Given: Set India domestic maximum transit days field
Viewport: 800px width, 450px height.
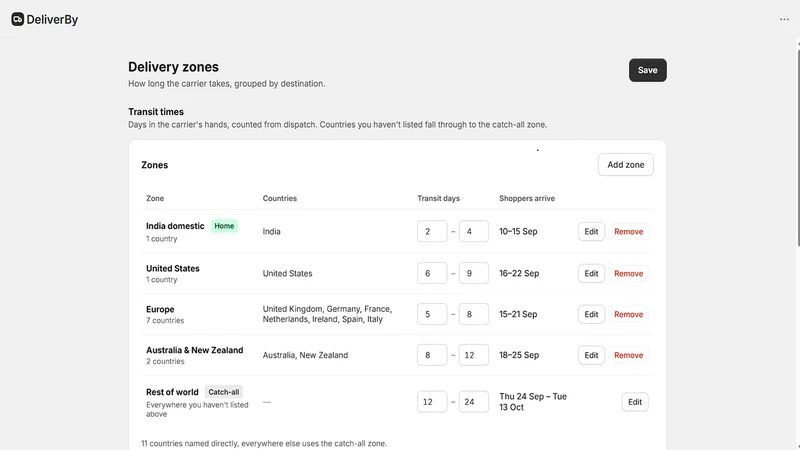Looking at the screenshot, I should pos(473,232).
